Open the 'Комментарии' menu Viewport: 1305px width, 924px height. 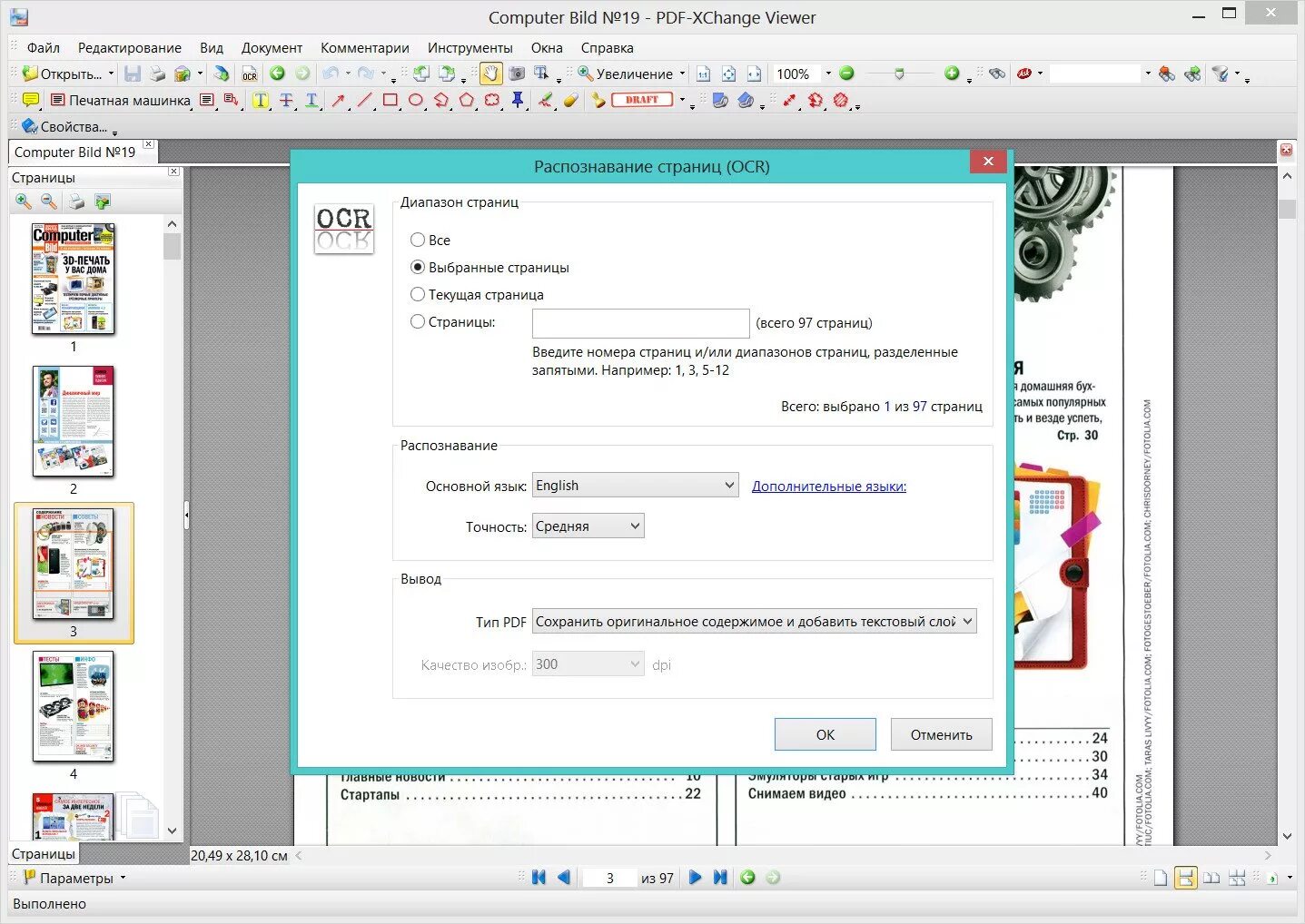365,48
